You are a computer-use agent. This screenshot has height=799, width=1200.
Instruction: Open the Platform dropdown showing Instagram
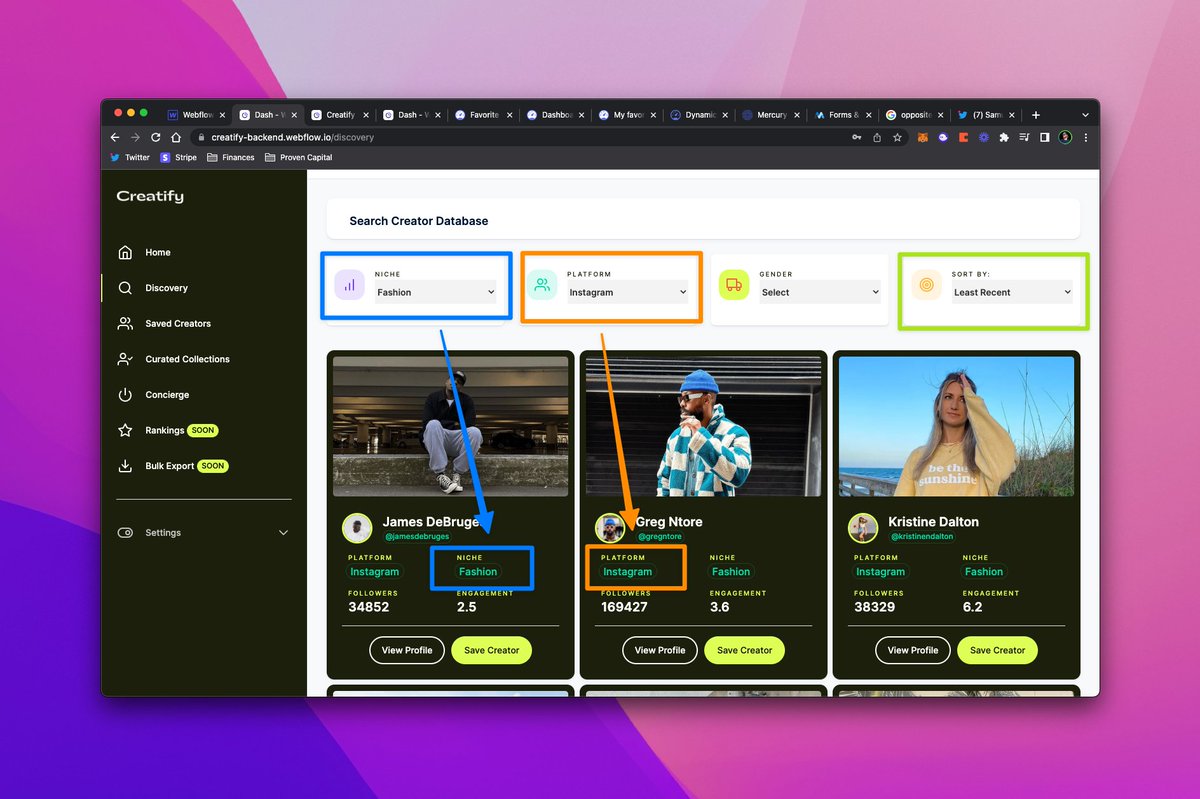pos(627,292)
